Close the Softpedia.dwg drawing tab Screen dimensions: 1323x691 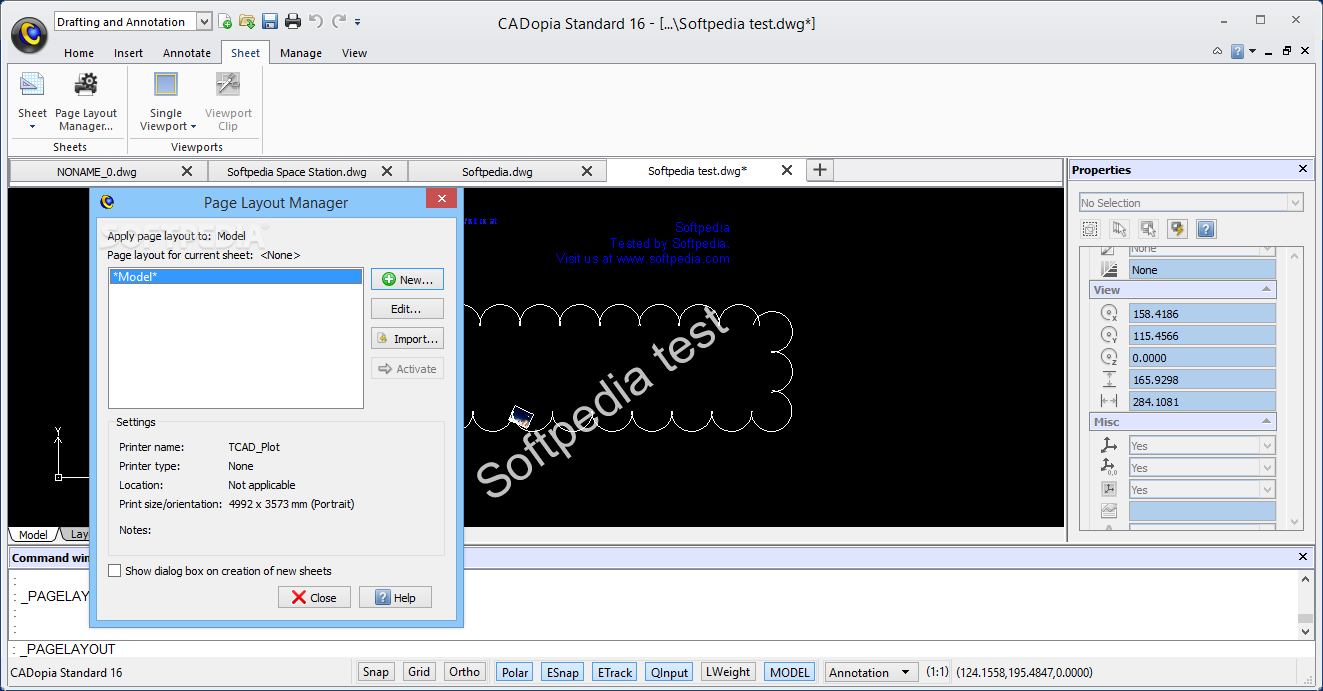(x=588, y=171)
